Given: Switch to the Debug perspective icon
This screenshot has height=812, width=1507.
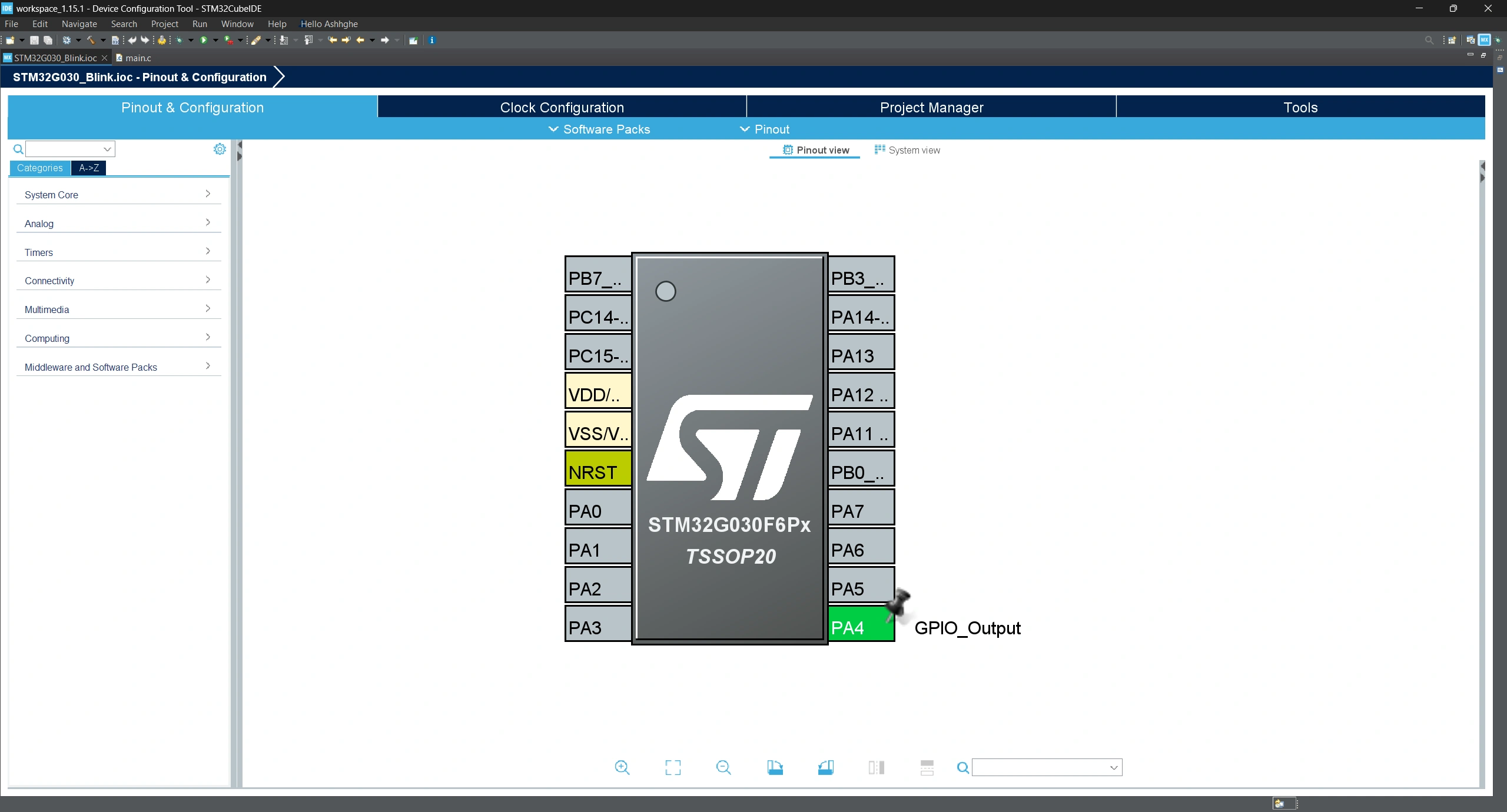Looking at the screenshot, I should coord(1498,40).
